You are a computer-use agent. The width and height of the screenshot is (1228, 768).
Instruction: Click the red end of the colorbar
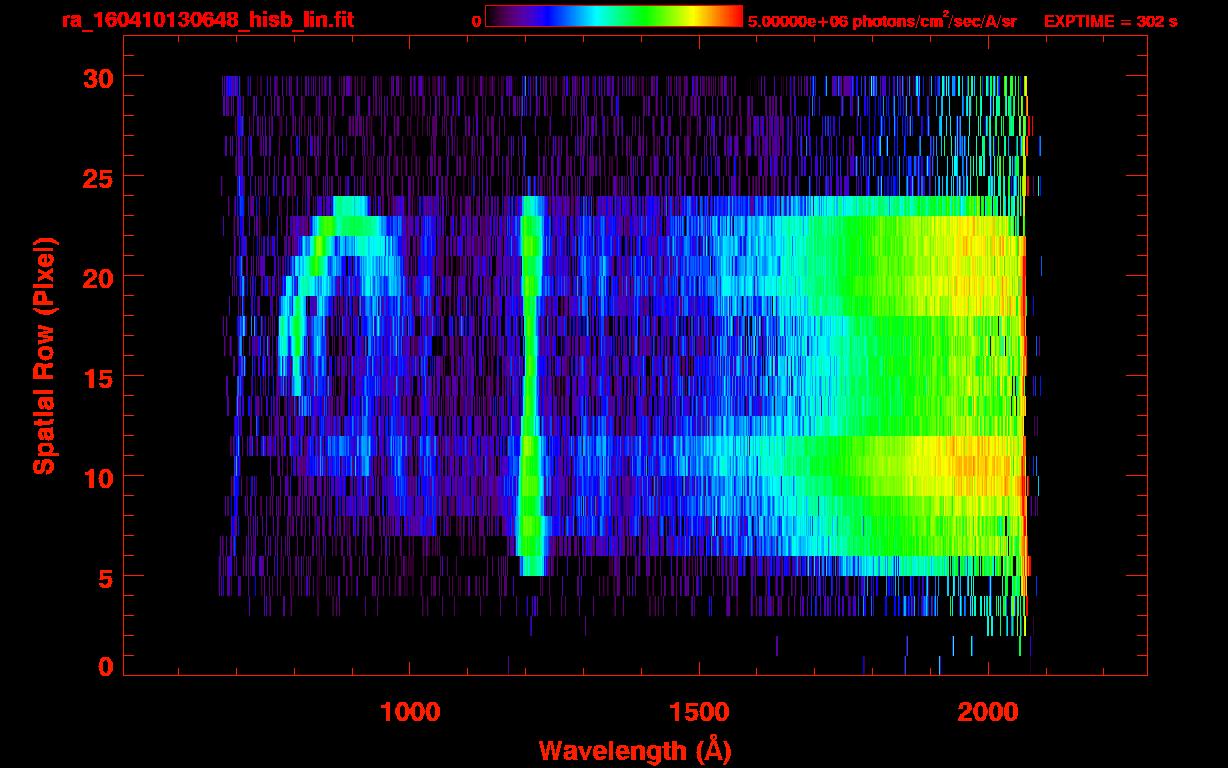735,17
